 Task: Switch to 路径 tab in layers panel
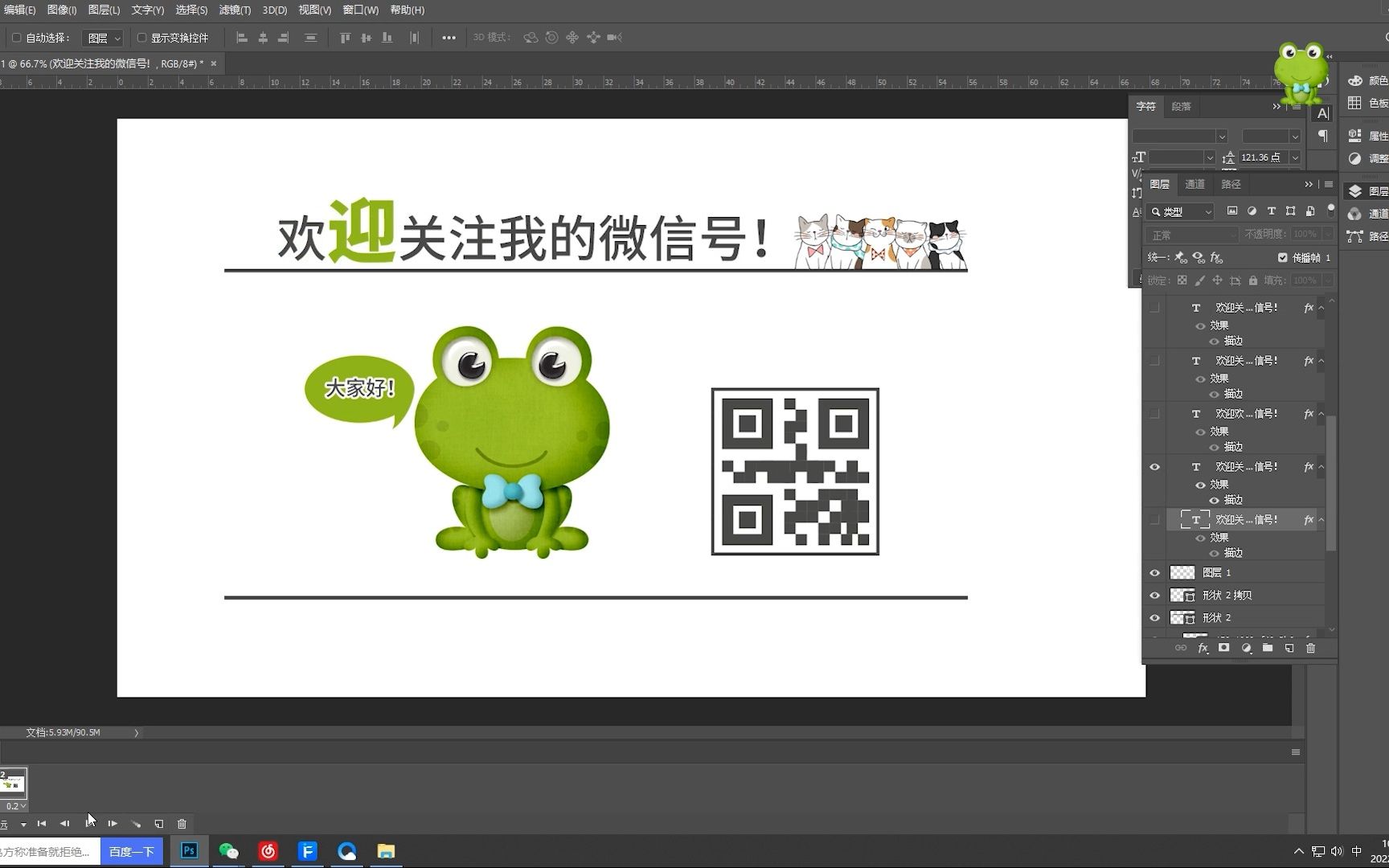tap(1231, 184)
